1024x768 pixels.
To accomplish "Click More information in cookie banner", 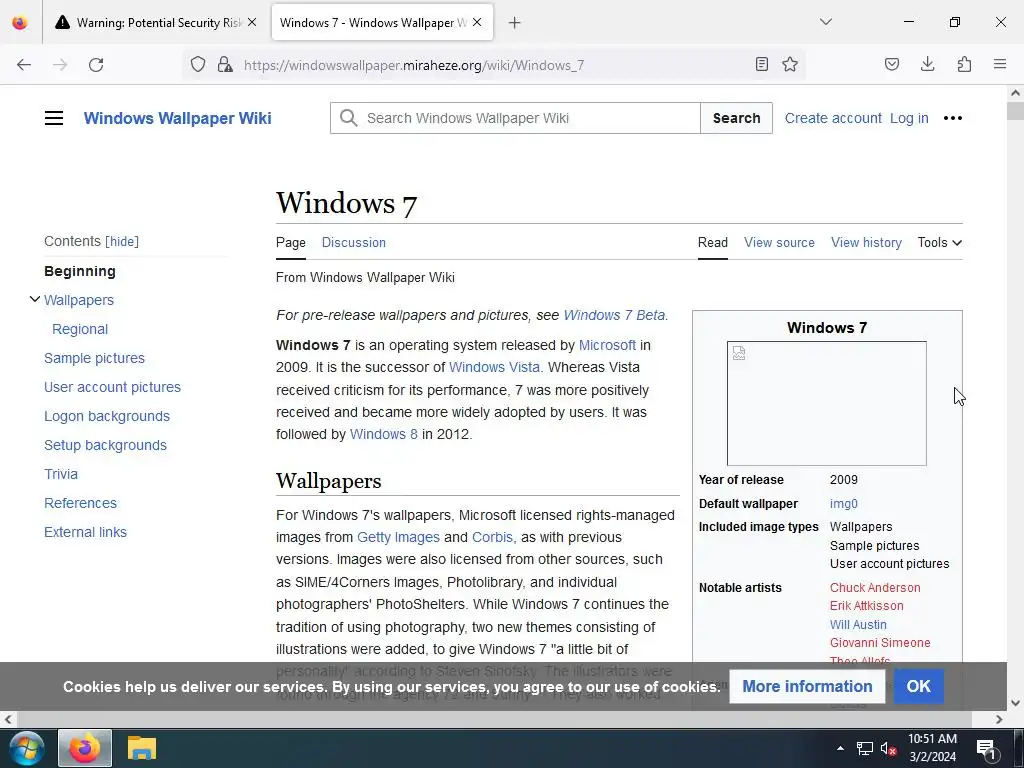I will [807, 686].
